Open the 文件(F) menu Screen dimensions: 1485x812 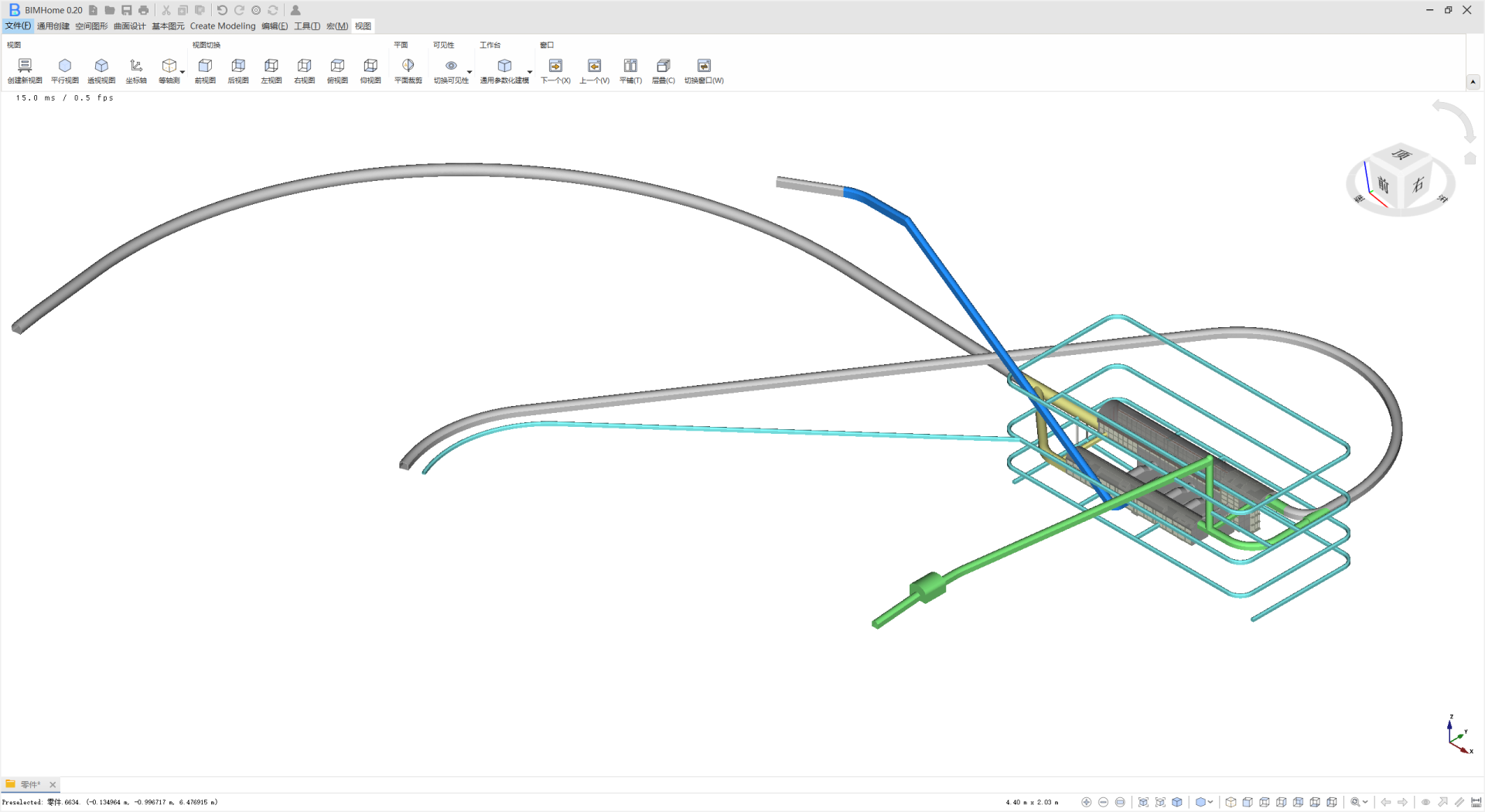(18, 26)
